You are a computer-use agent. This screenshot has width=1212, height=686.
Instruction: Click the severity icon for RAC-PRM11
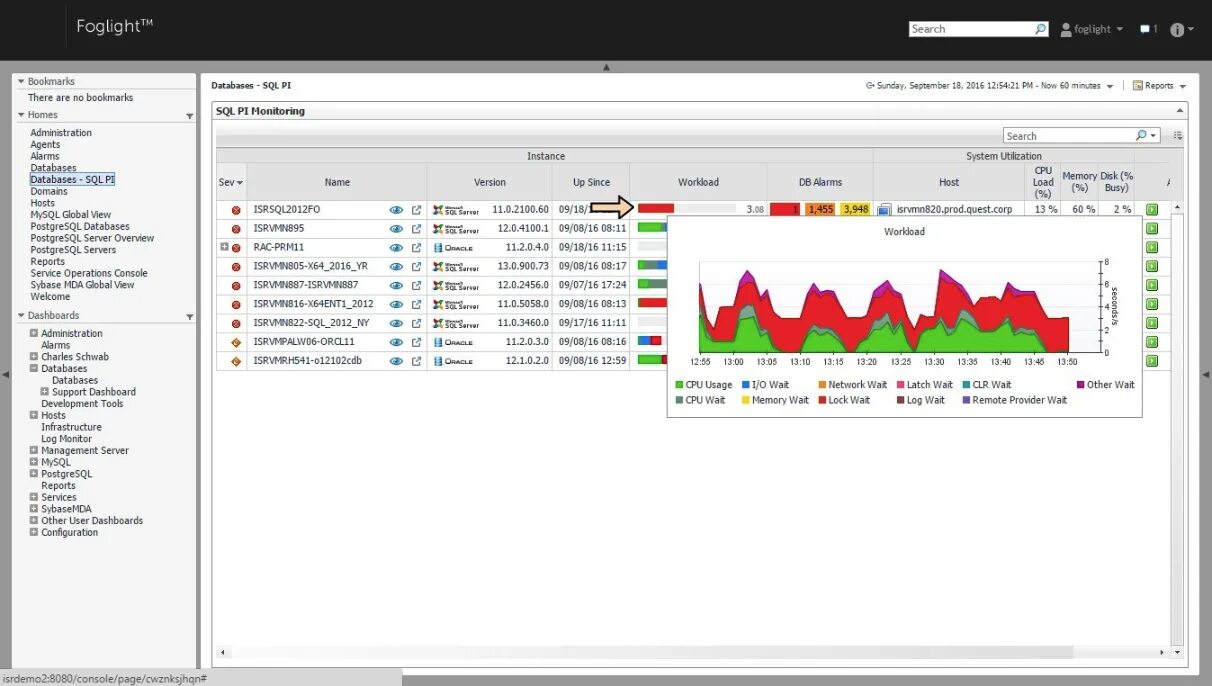(236, 247)
